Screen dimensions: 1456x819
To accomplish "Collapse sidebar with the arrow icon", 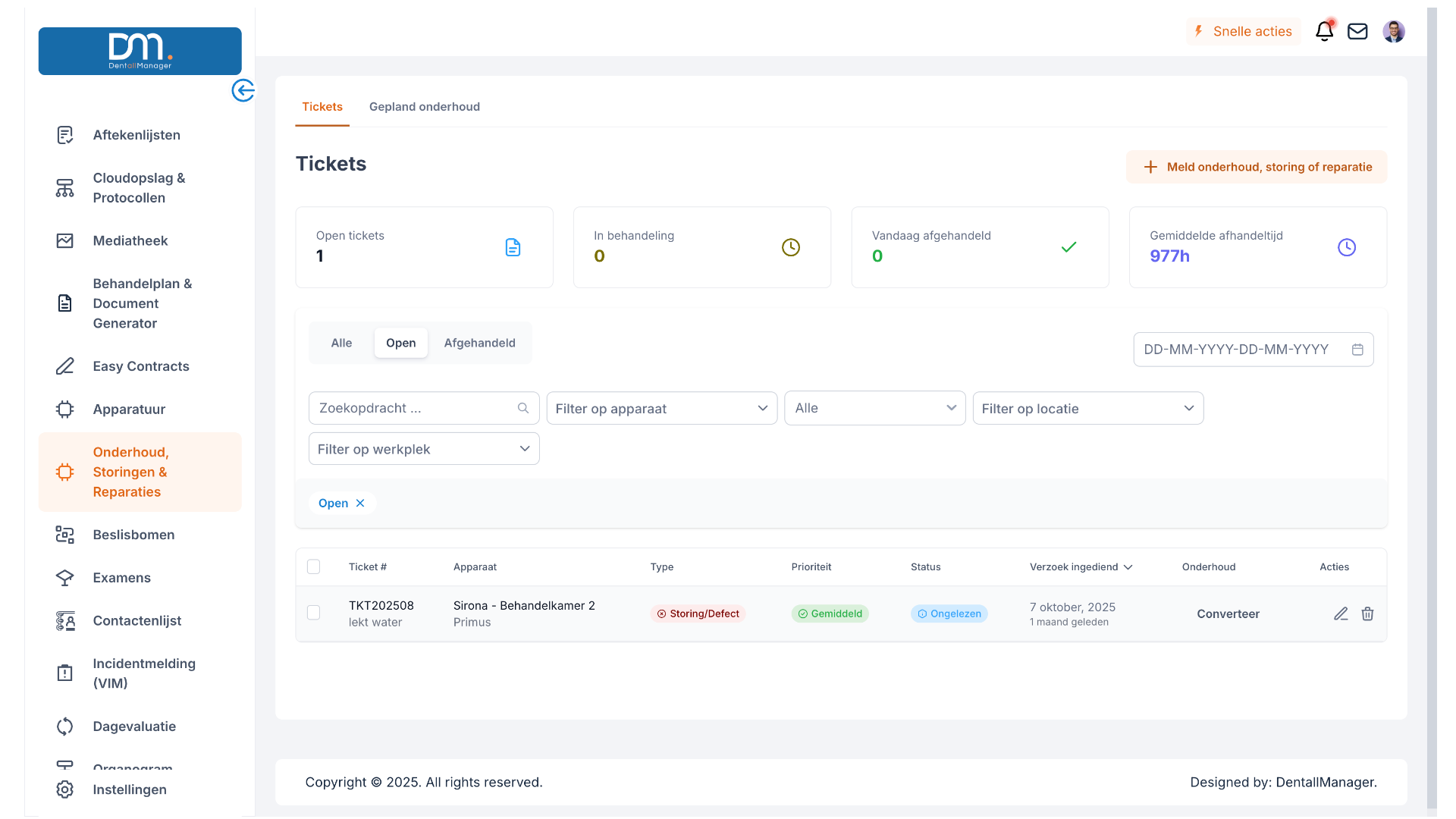I will [x=243, y=90].
